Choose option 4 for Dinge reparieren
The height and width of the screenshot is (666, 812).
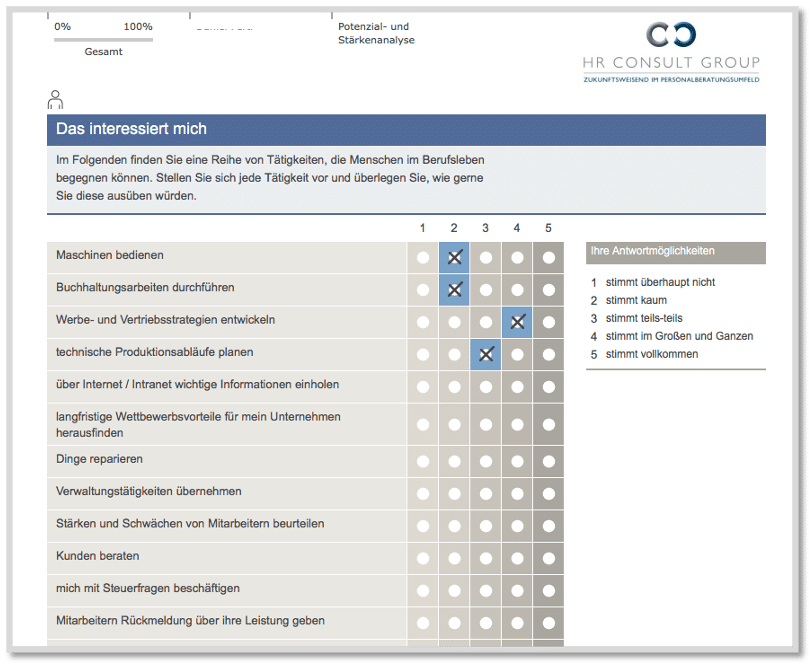(517, 461)
